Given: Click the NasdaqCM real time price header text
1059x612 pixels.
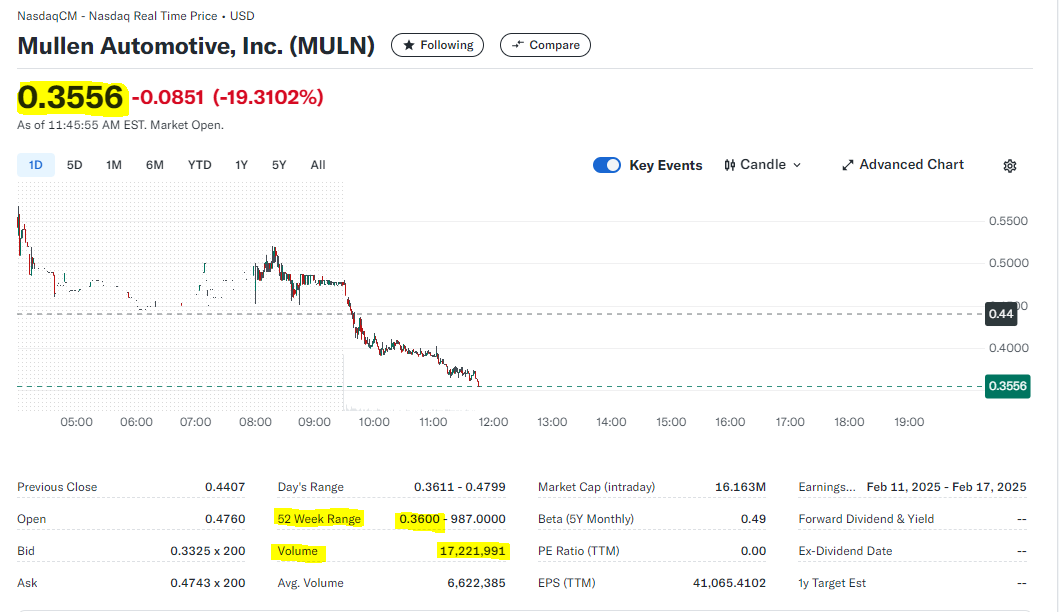Looking at the screenshot, I should point(136,16).
